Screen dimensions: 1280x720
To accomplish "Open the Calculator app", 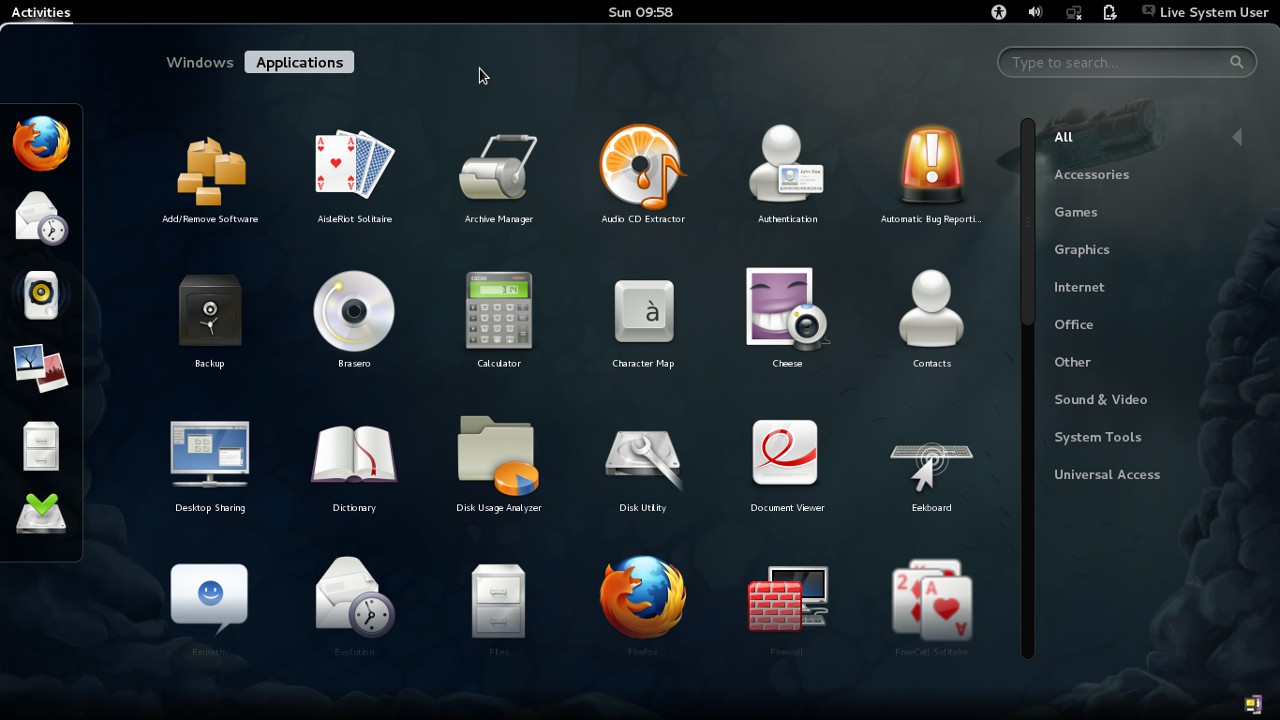I will tap(498, 310).
